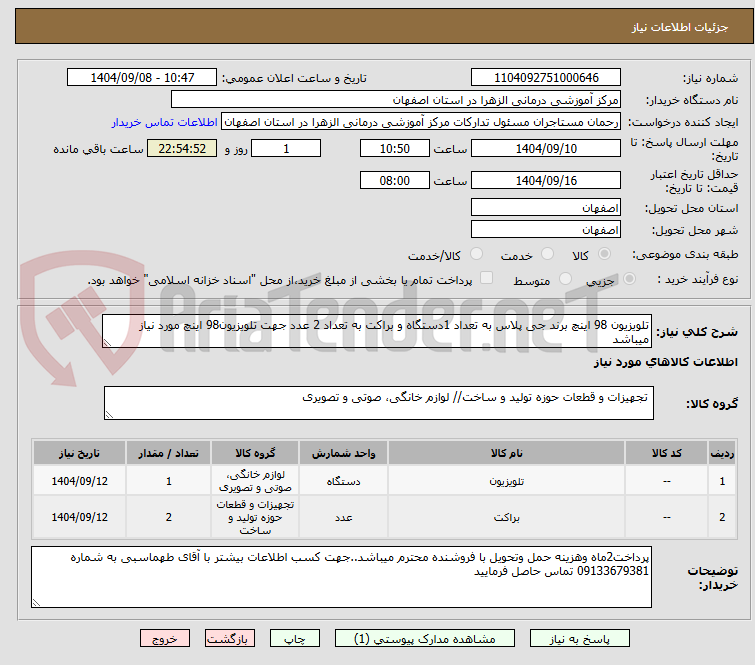Image resolution: width=755 pixels, height=665 pixels.
Task: Click the price validity date 1404/09/16
Action: (x=546, y=181)
